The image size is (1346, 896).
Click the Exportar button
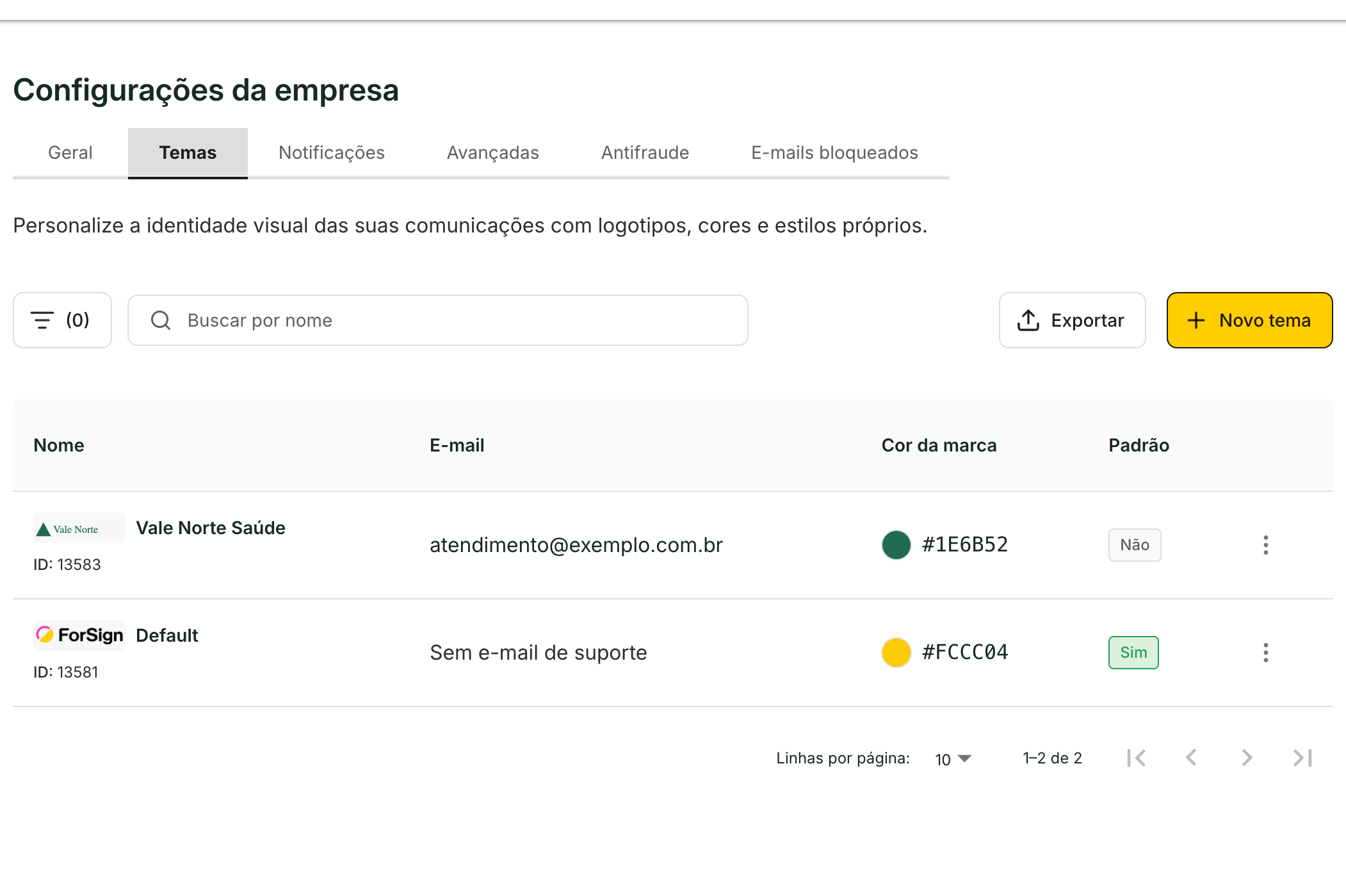click(x=1073, y=320)
